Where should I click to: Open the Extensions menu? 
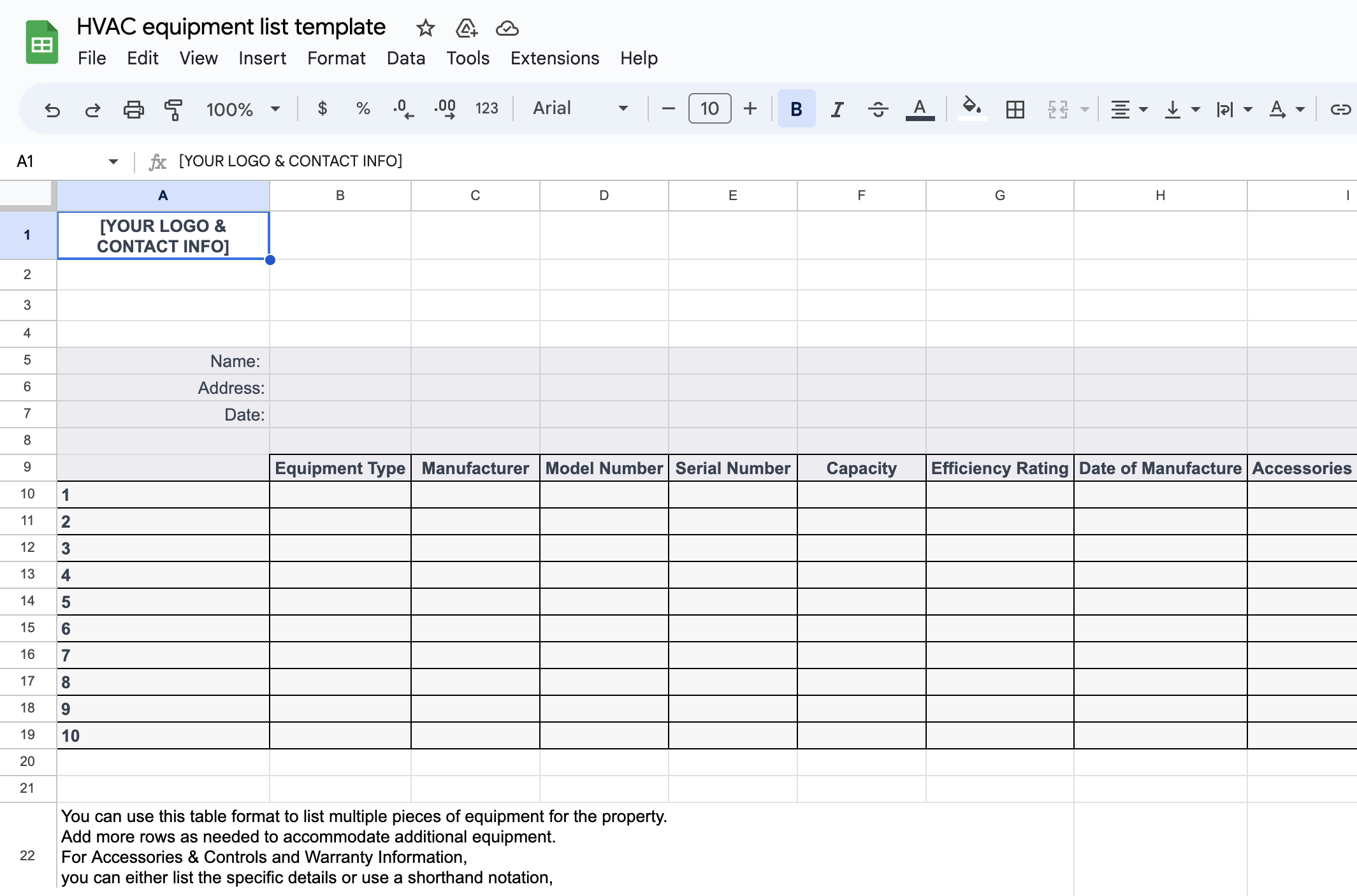pos(554,58)
